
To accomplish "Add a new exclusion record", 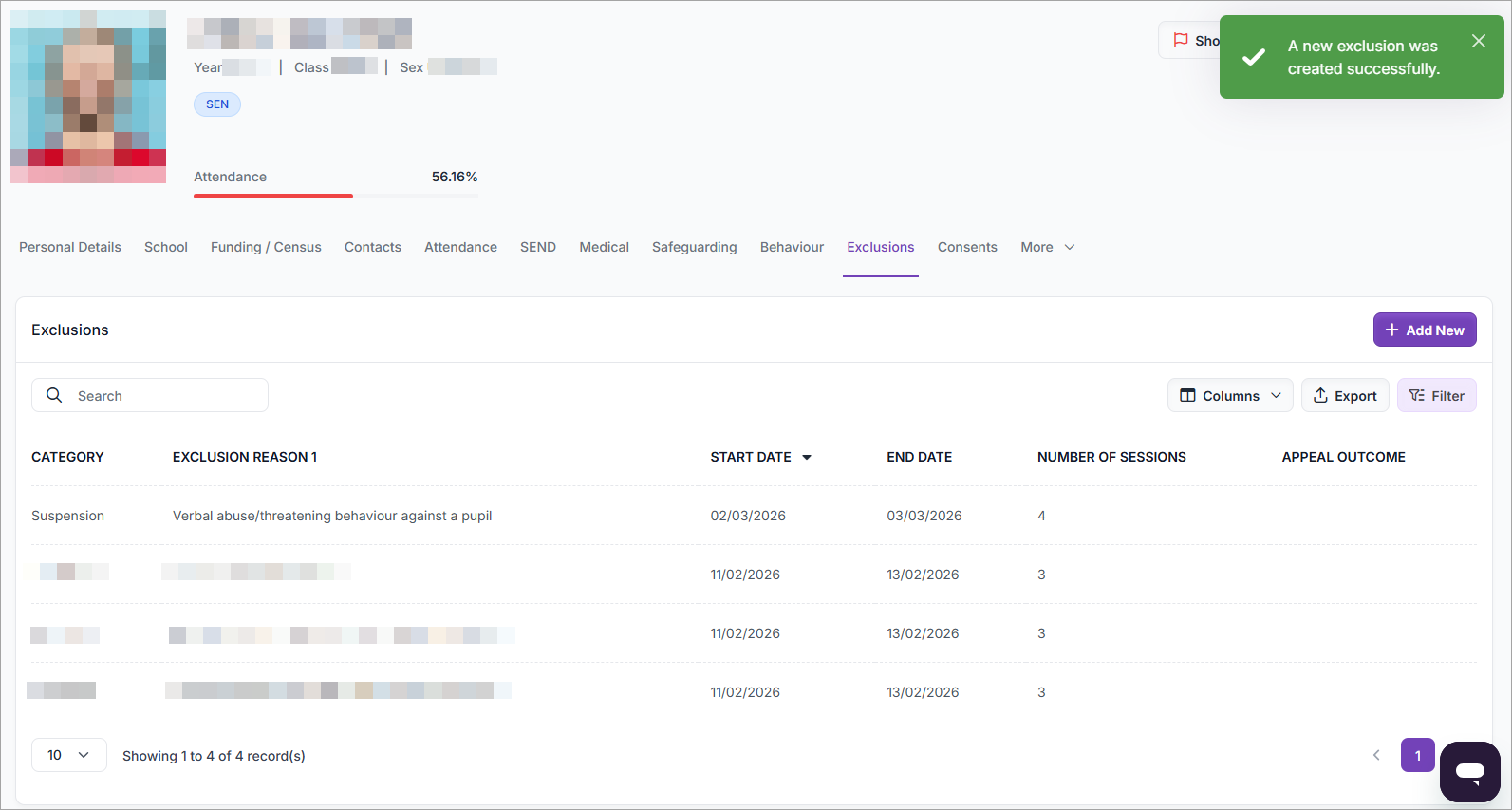I will (x=1424, y=330).
